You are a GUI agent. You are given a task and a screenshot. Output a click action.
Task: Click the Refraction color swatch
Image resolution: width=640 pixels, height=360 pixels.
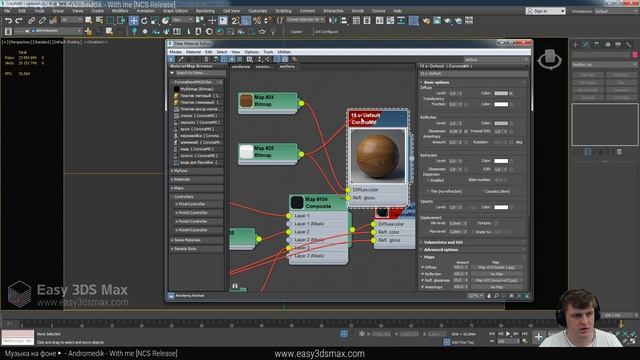click(x=501, y=160)
